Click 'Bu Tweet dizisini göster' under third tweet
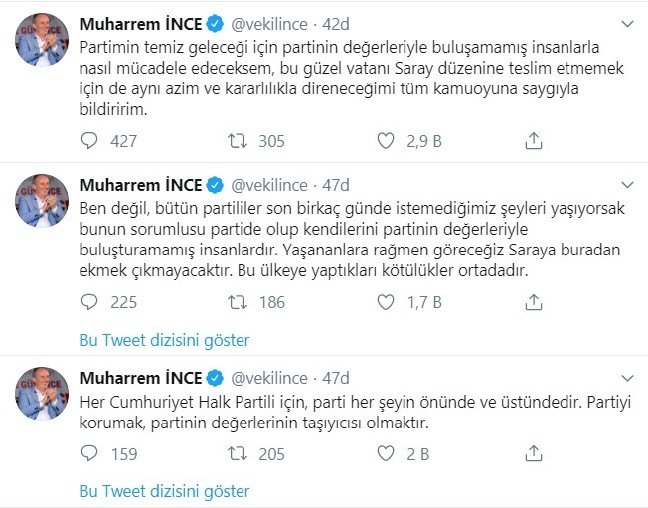648x508 pixels. (x=164, y=491)
